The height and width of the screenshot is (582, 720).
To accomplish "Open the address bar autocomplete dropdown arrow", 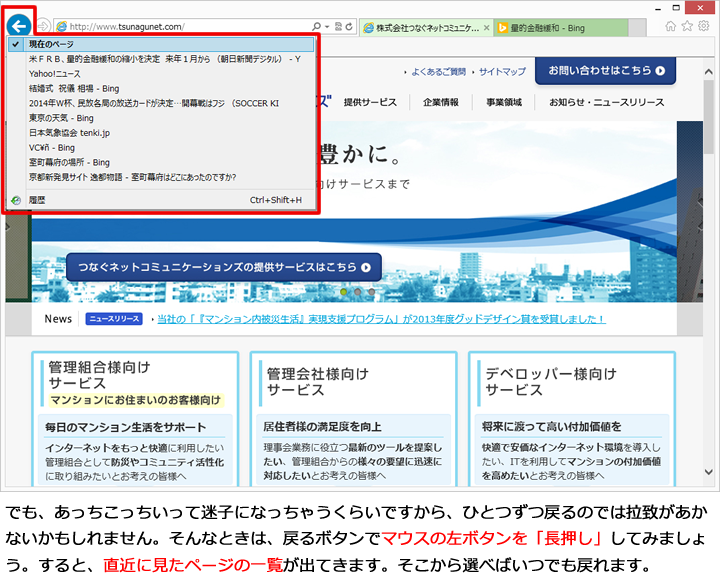I will click(327, 27).
